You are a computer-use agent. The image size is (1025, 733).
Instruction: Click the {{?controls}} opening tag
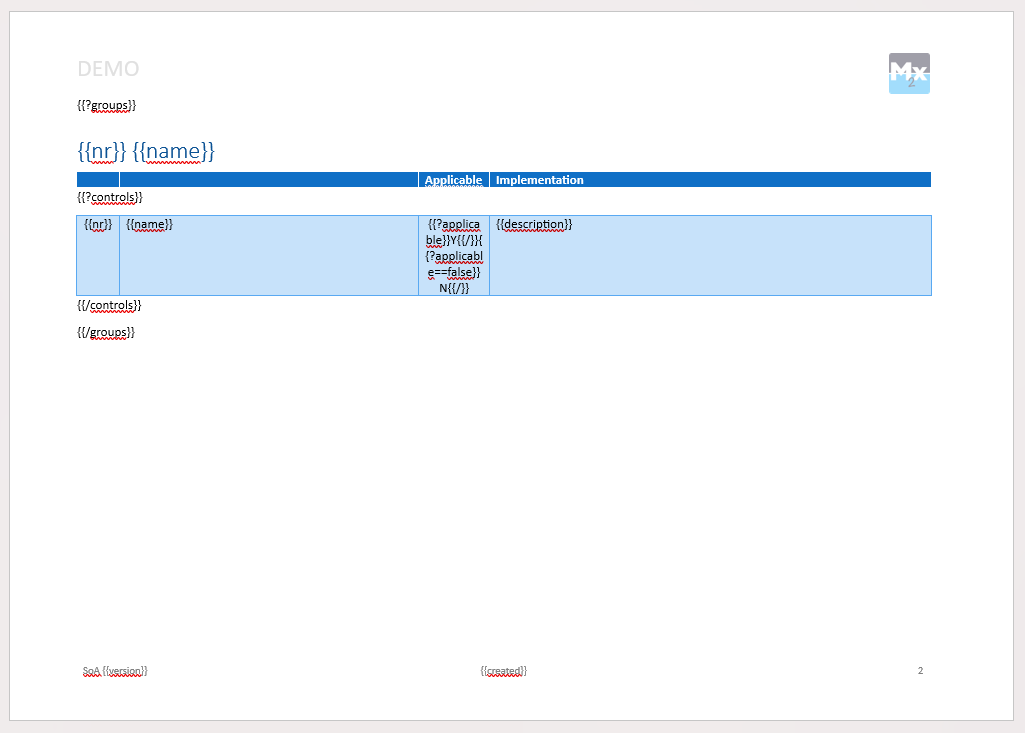coord(110,197)
